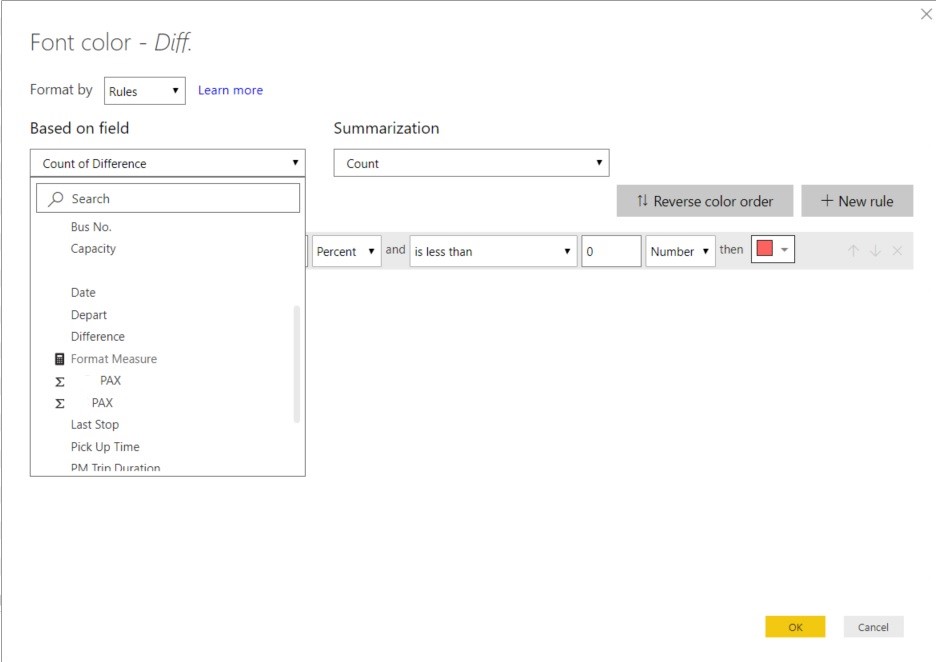Viewport: 936px width, 662px height.
Task: Confirm with the OK button
Action: [x=795, y=627]
